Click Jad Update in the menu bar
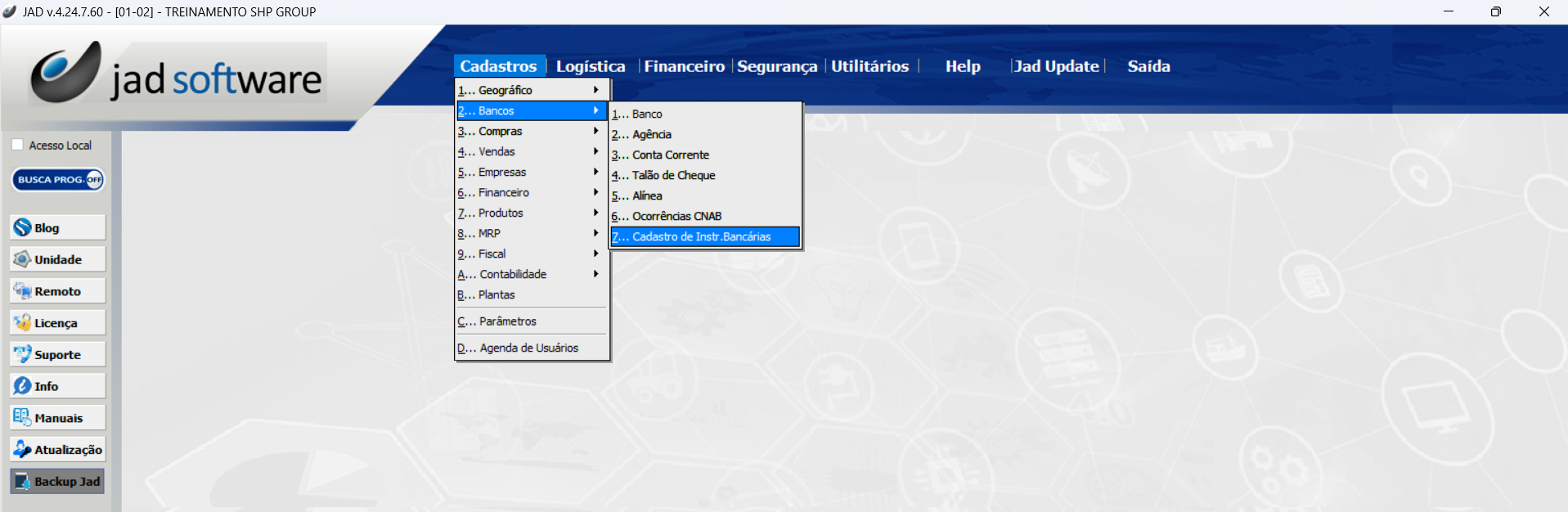The width and height of the screenshot is (1568, 512). click(1056, 66)
